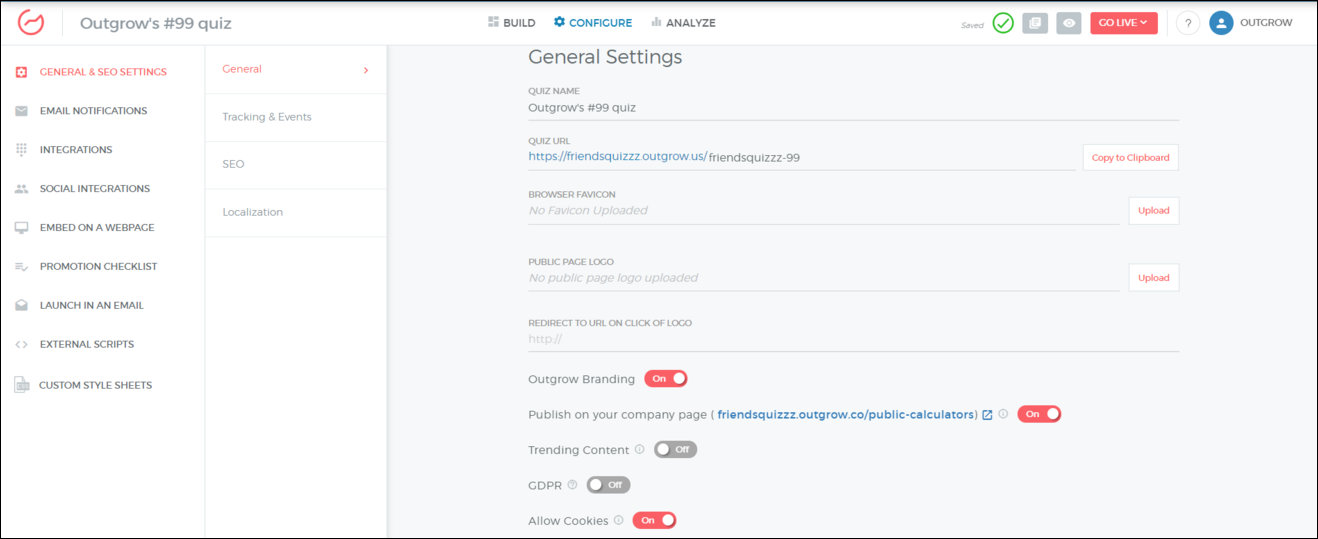
Task: Click the user profile avatar icon
Action: tap(1221, 23)
